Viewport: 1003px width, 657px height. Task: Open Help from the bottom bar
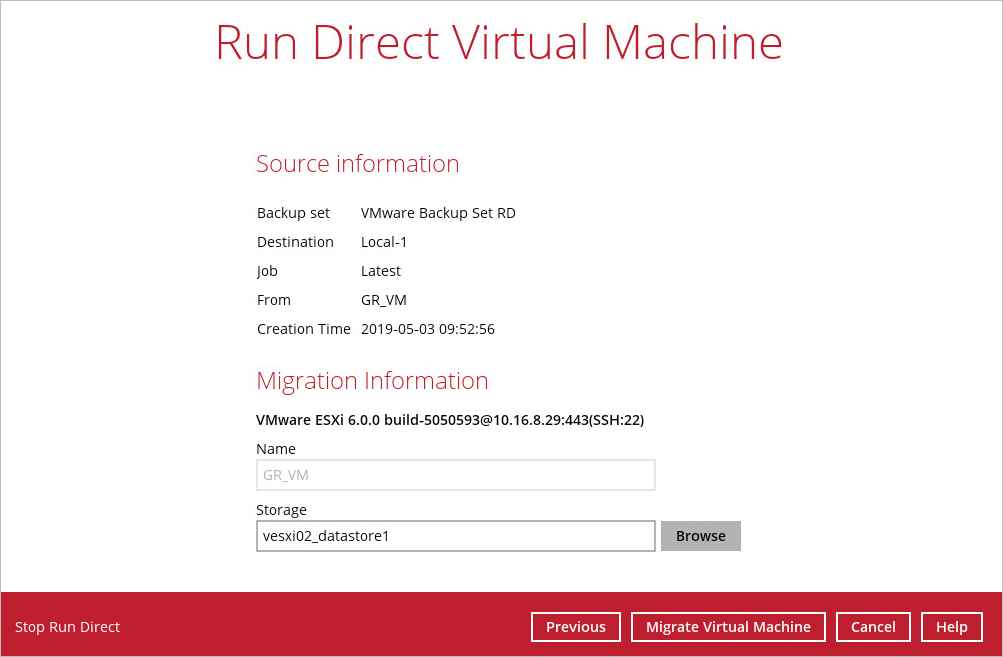point(951,627)
